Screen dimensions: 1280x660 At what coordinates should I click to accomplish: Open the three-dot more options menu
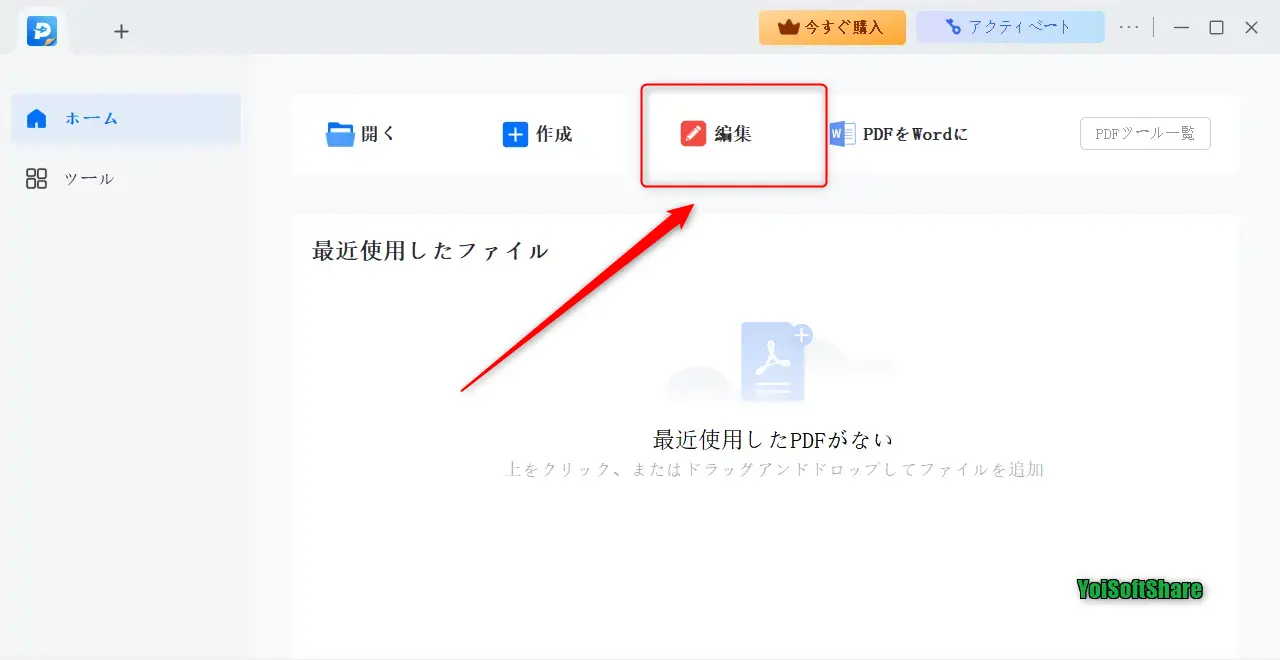[1129, 27]
